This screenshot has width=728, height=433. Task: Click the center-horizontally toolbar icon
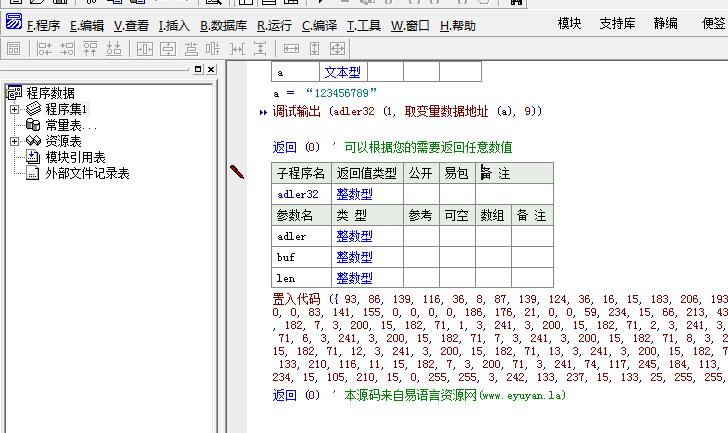tap(145, 48)
